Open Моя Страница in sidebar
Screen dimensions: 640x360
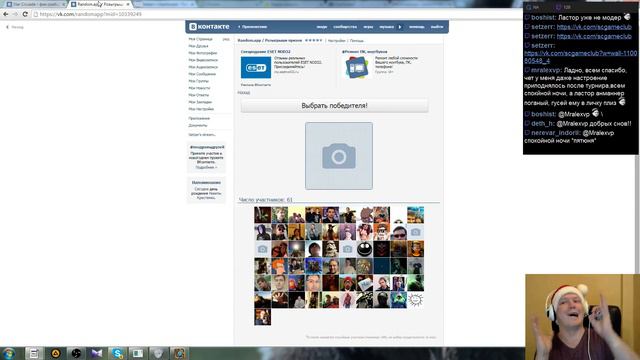[200, 39]
